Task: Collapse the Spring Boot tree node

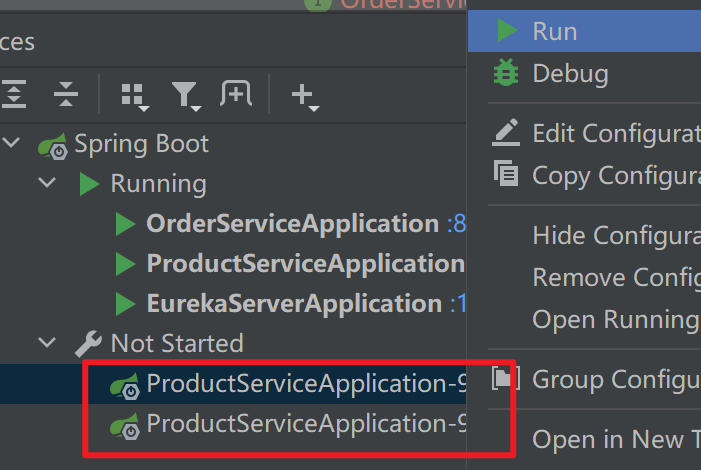Action: pos(11,143)
